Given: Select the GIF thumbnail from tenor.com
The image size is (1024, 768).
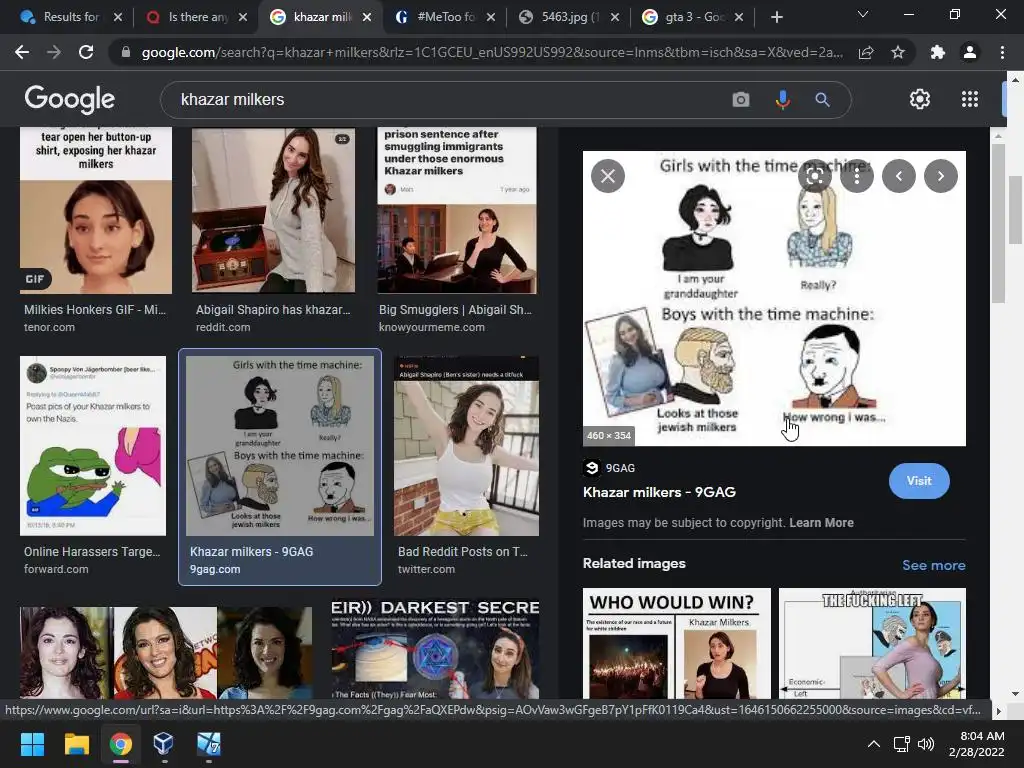Looking at the screenshot, I should tap(96, 210).
